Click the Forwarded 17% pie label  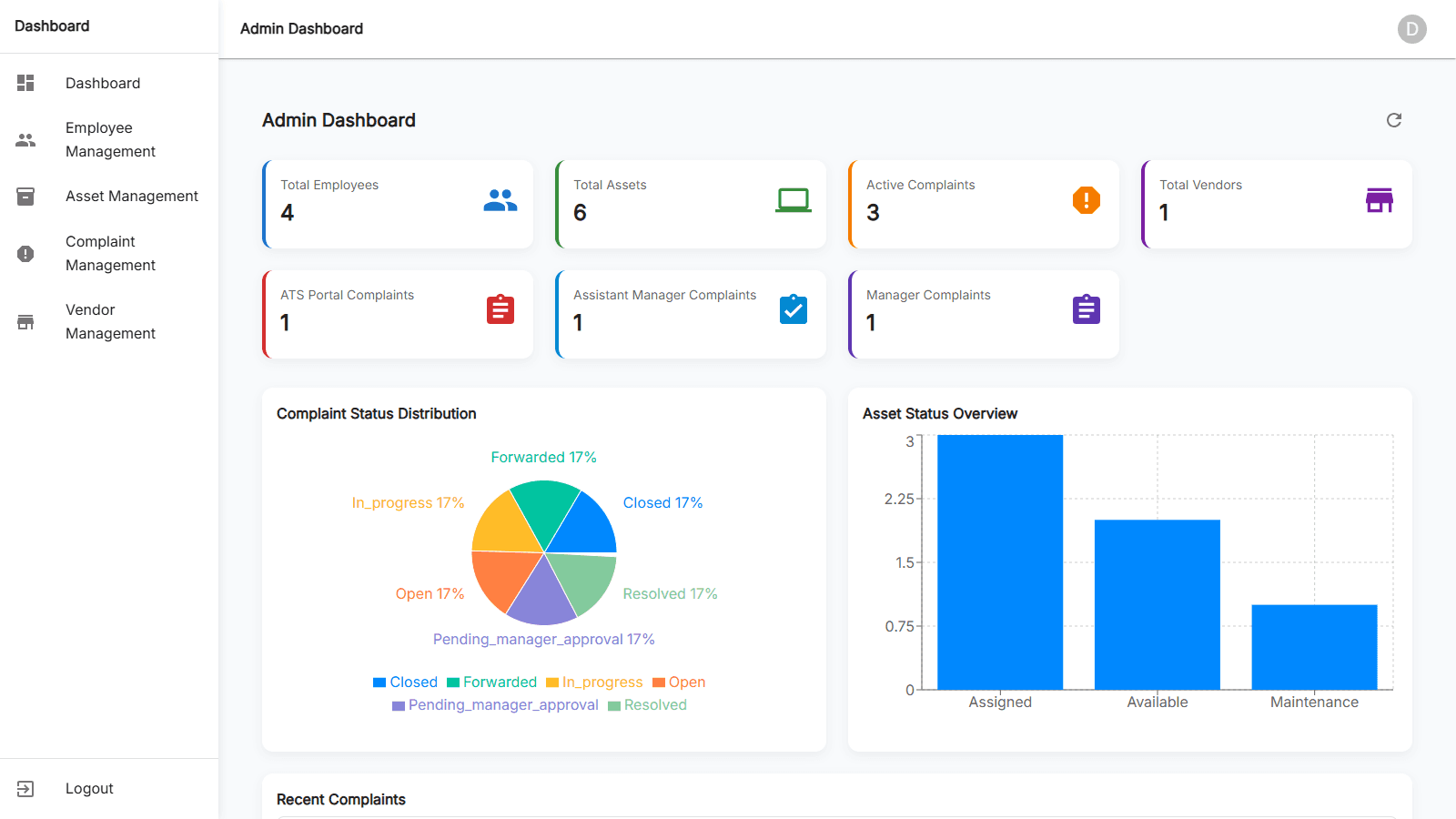544,457
